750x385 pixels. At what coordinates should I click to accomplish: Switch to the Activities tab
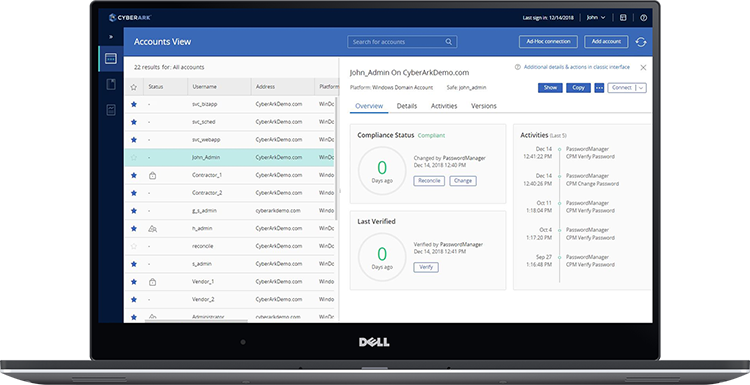(x=444, y=106)
